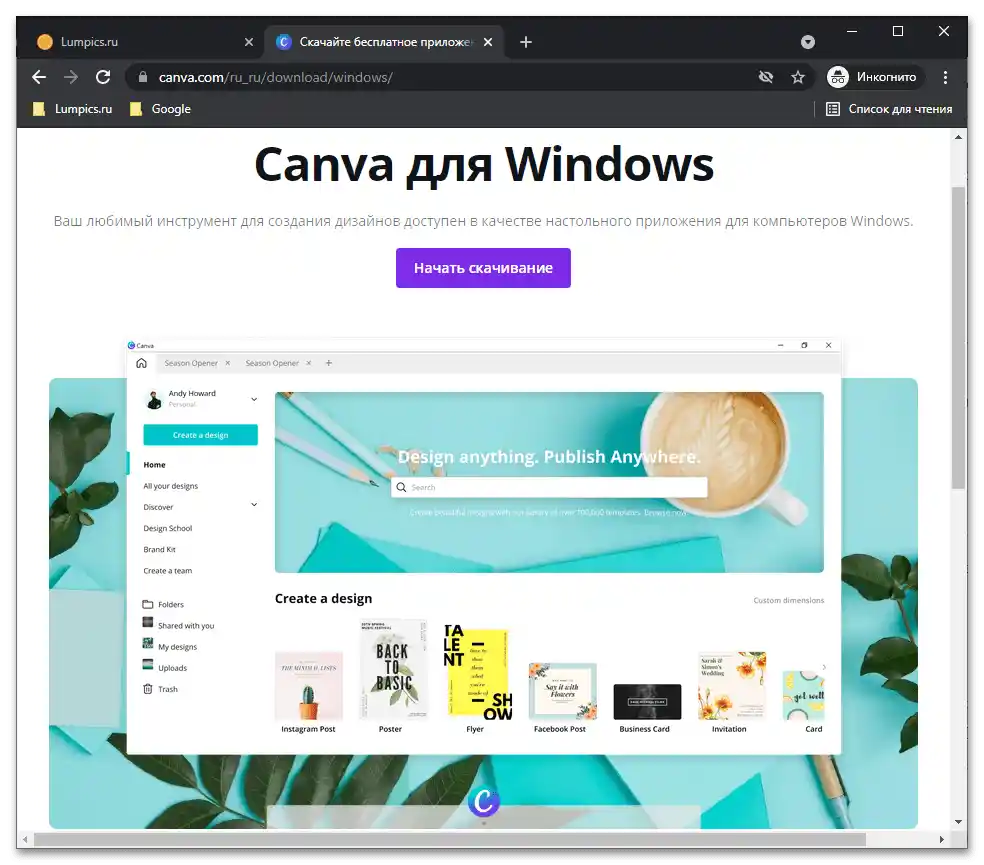Viewport: 984px width, 865px height.
Task: Expand the Andy Howard account chevron
Action: 254,399
